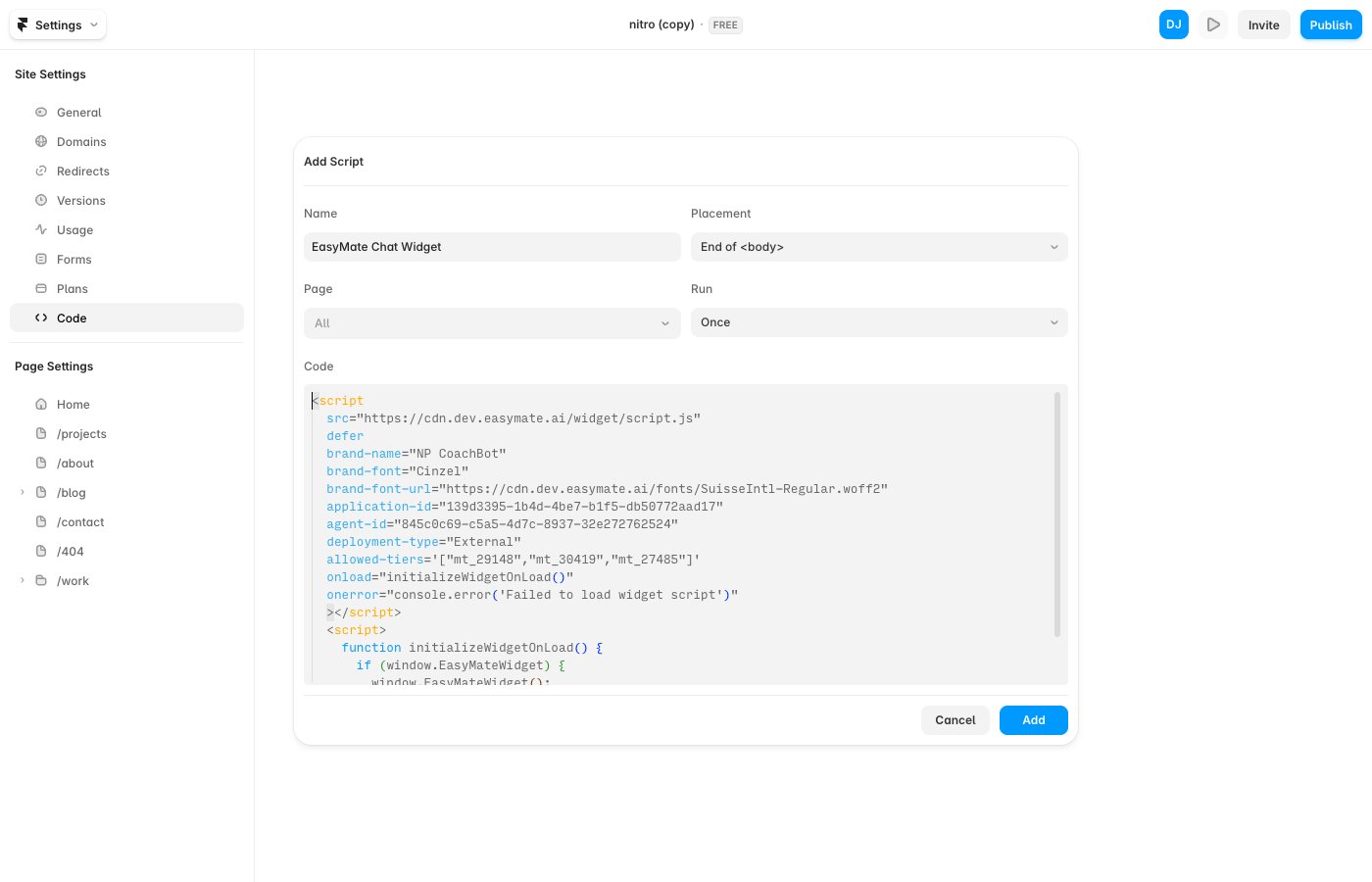The image size is (1372, 882).
Task: Expand the /blog tree item
Action: coord(23,492)
